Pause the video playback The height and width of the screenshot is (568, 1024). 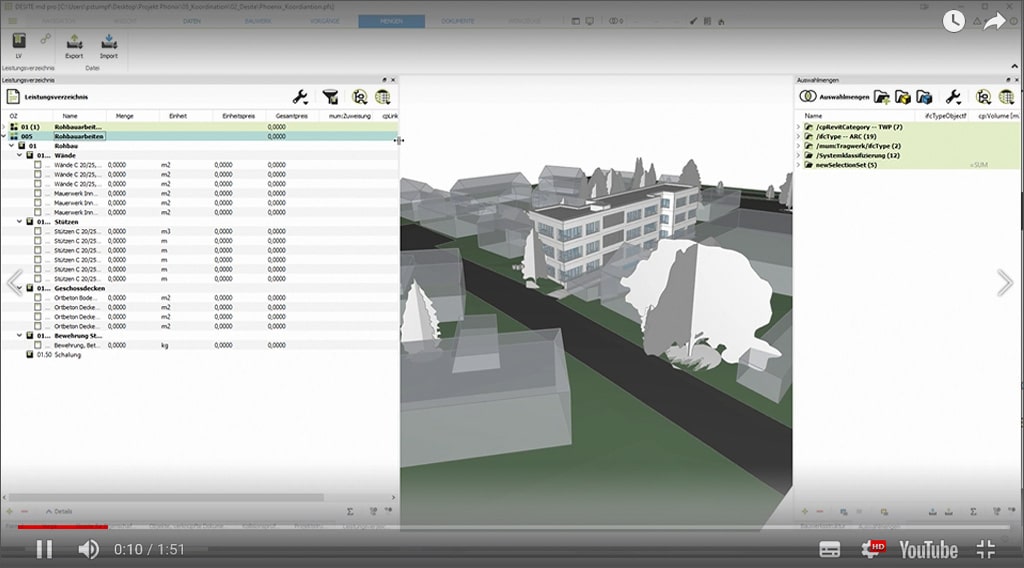tap(44, 549)
